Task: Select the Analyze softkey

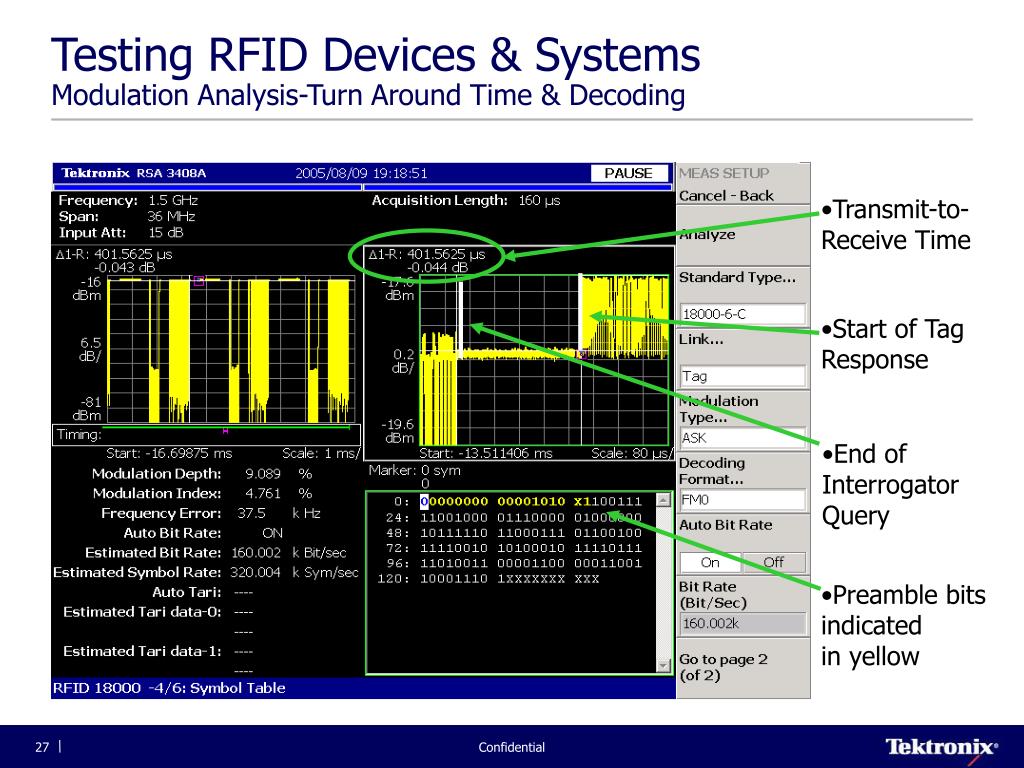Action: click(x=743, y=235)
